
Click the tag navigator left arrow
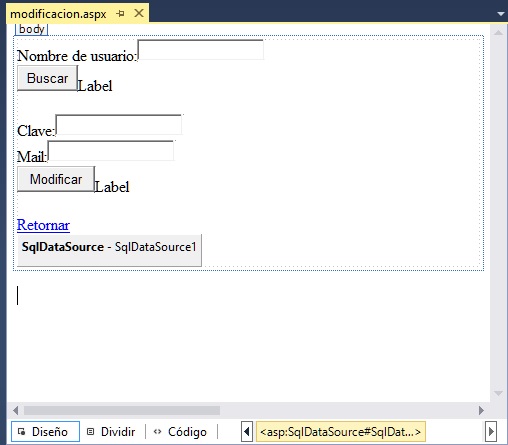[247, 432]
